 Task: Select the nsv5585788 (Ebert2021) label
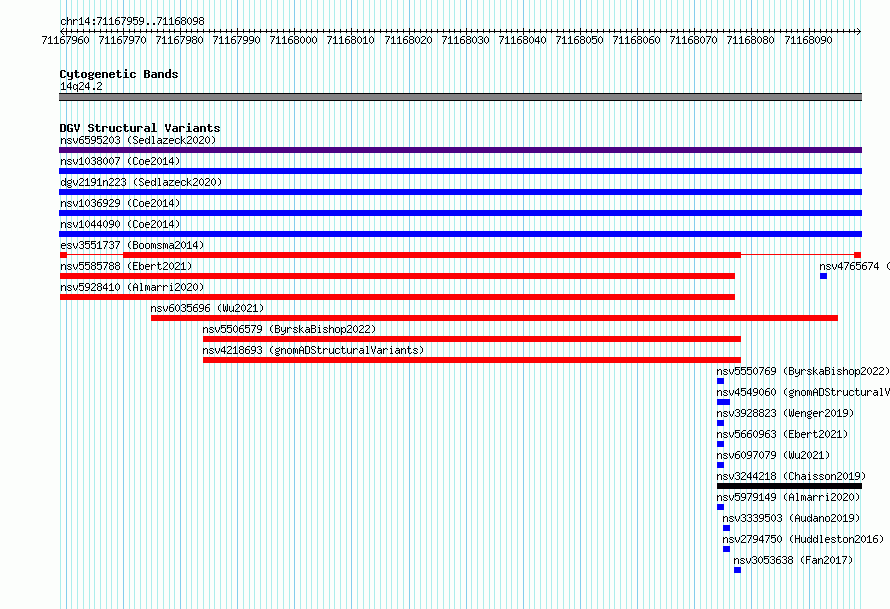tap(126, 266)
